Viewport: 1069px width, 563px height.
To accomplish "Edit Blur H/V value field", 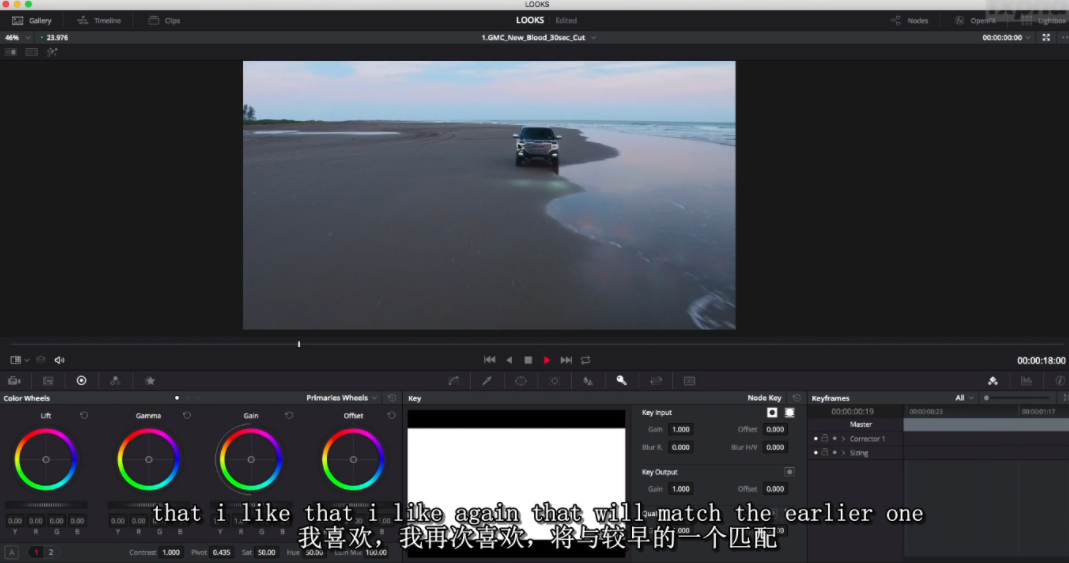I will click(774, 447).
